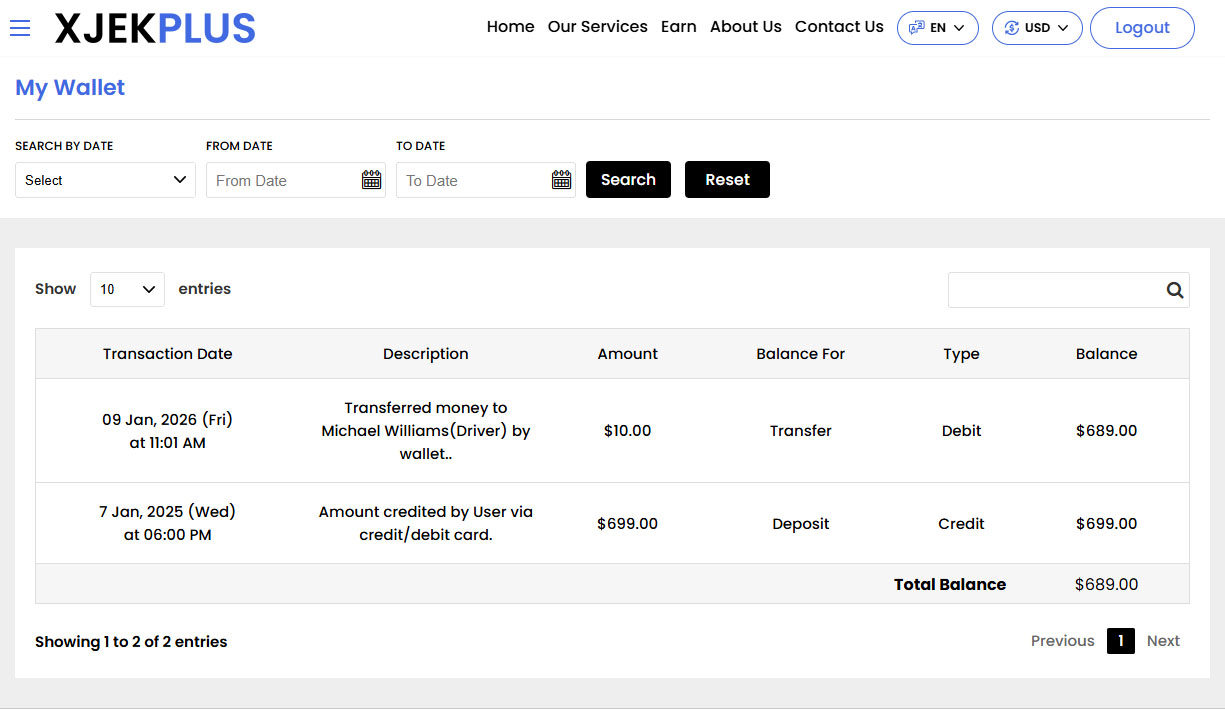The width and height of the screenshot is (1225, 722).
Task: Change the show entries count dropdown
Action: (x=127, y=289)
